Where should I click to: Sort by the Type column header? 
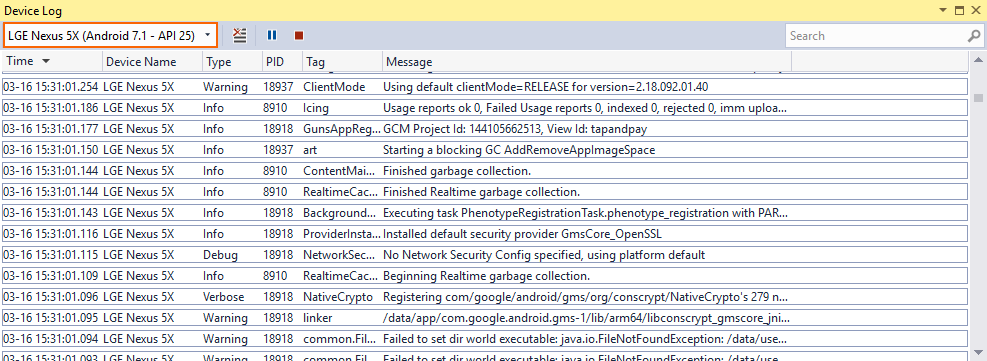click(x=232, y=62)
